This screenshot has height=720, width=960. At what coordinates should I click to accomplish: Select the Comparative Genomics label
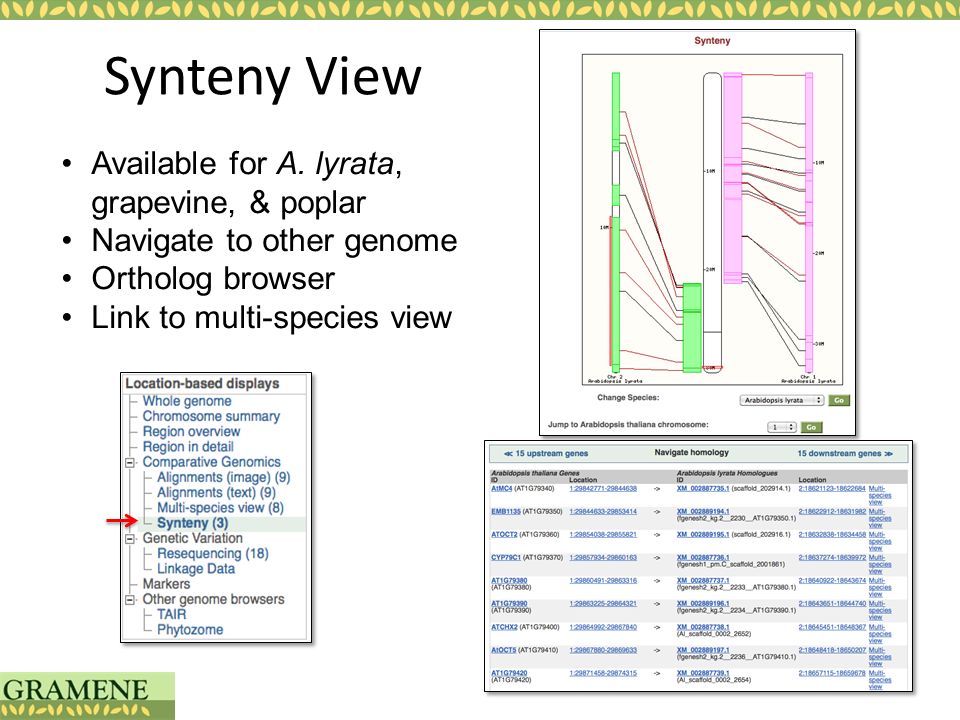211,462
